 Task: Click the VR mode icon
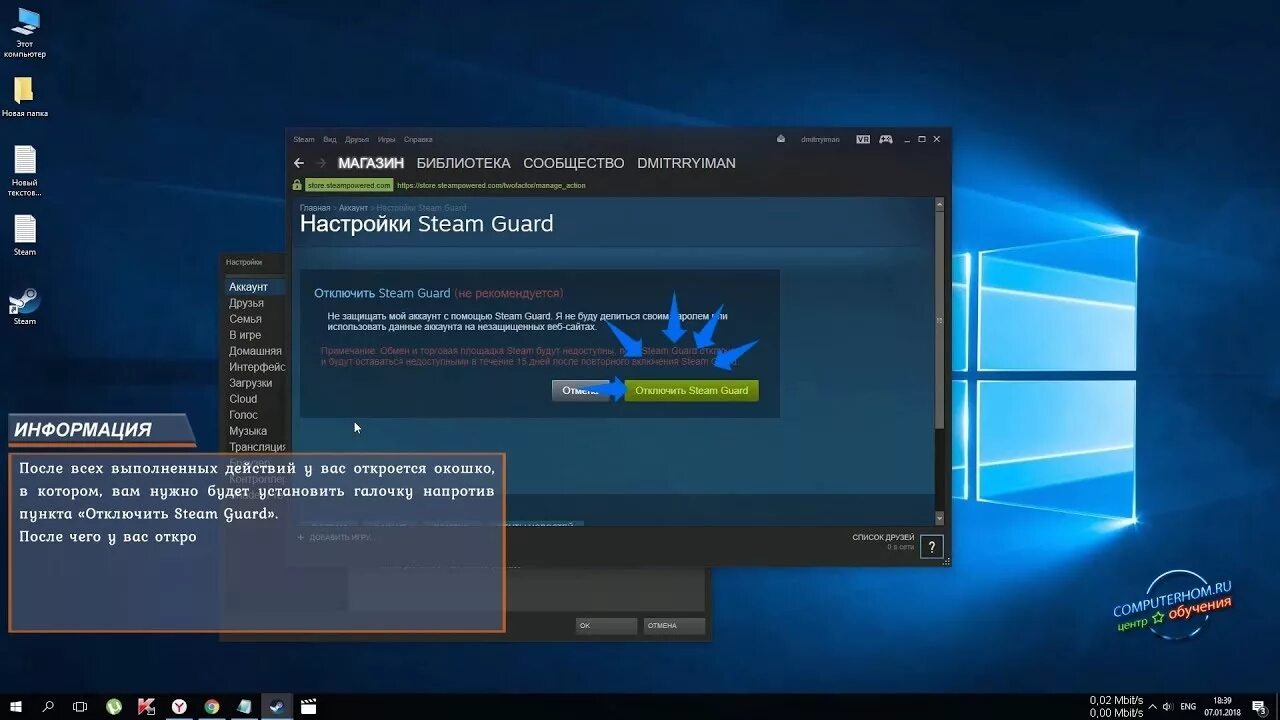(863, 139)
